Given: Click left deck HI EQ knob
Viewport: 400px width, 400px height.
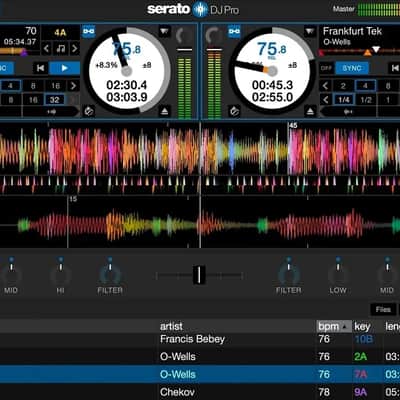Looking at the screenshot, I should [61, 275].
